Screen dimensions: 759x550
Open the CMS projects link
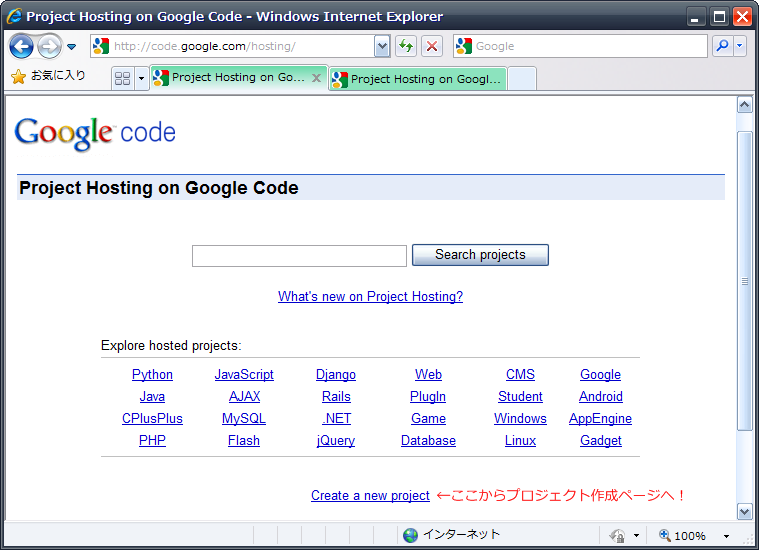point(520,375)
